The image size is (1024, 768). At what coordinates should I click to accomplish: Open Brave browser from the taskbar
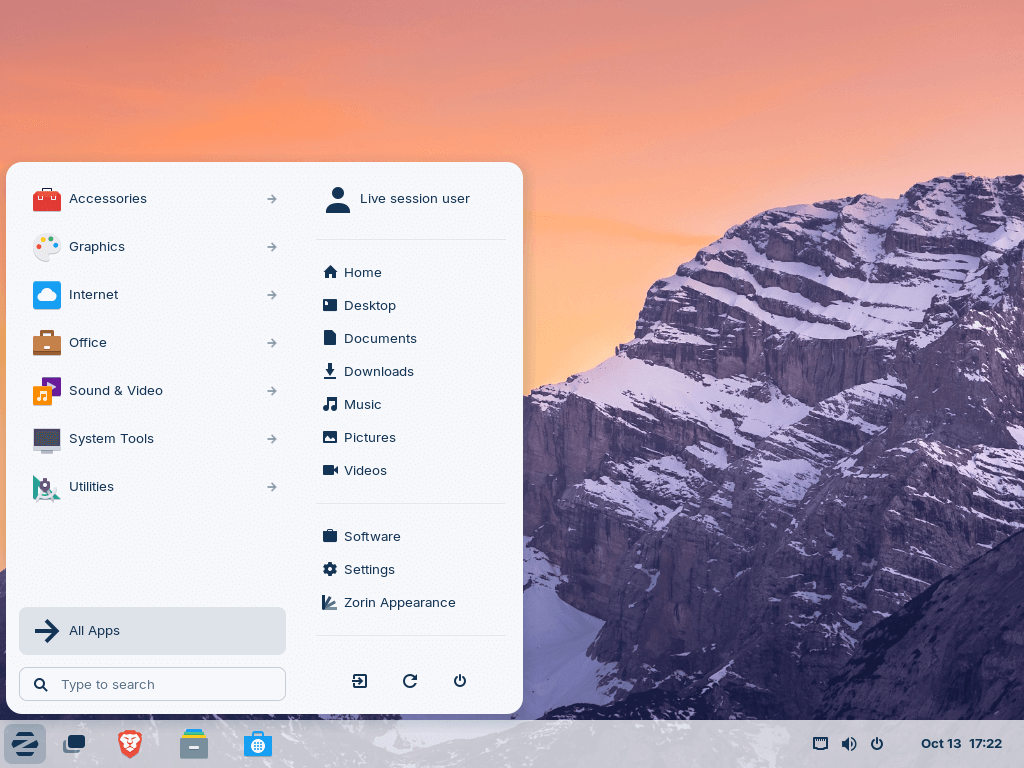coord(130,744)
